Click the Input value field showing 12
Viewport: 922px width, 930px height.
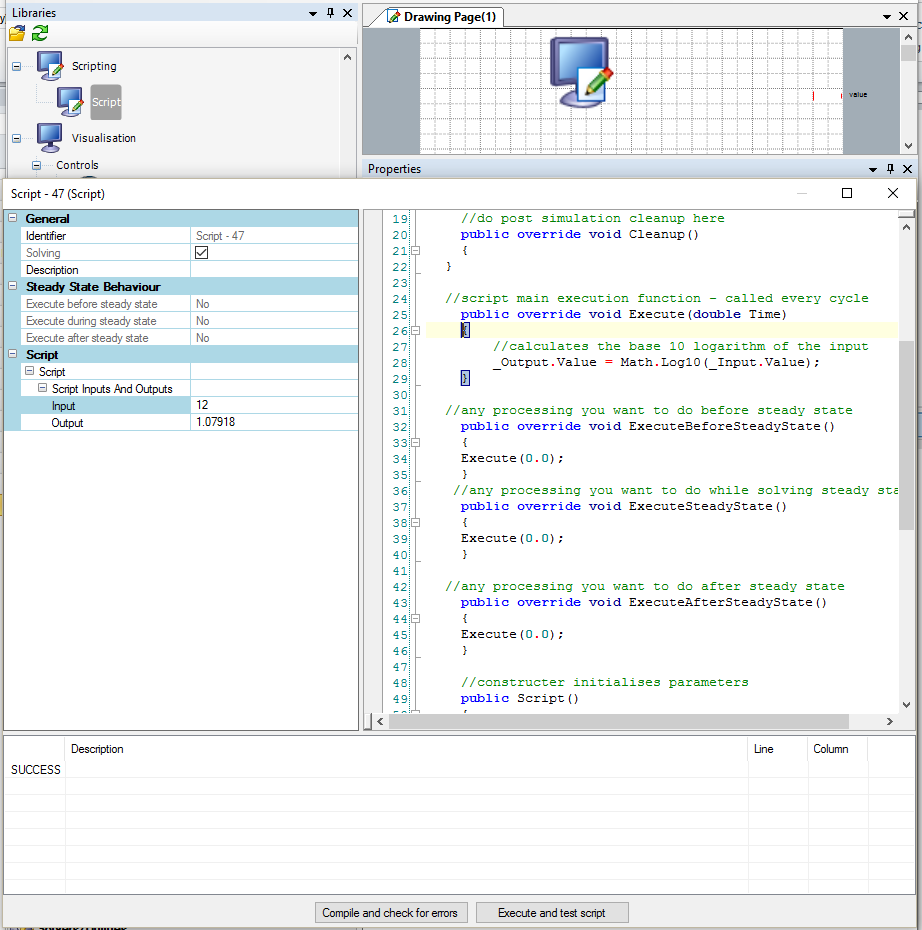[x=274, y=406]
